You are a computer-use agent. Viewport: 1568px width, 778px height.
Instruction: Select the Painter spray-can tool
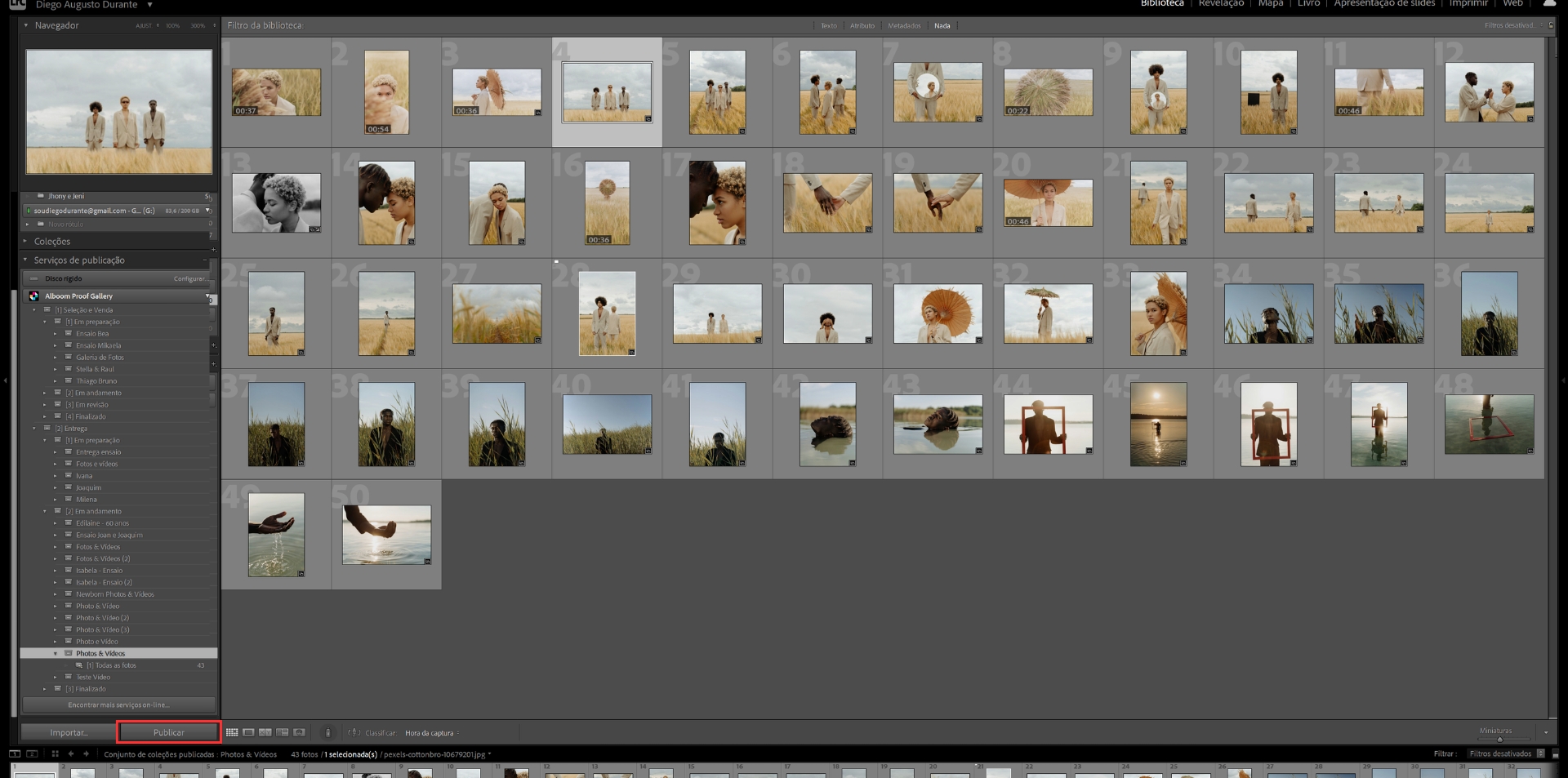329,732
